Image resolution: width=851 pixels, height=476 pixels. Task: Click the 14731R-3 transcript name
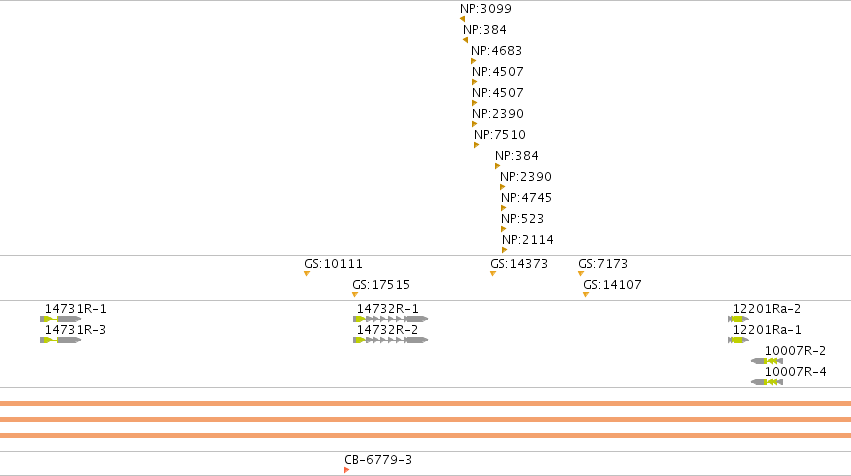coord(75,330)
